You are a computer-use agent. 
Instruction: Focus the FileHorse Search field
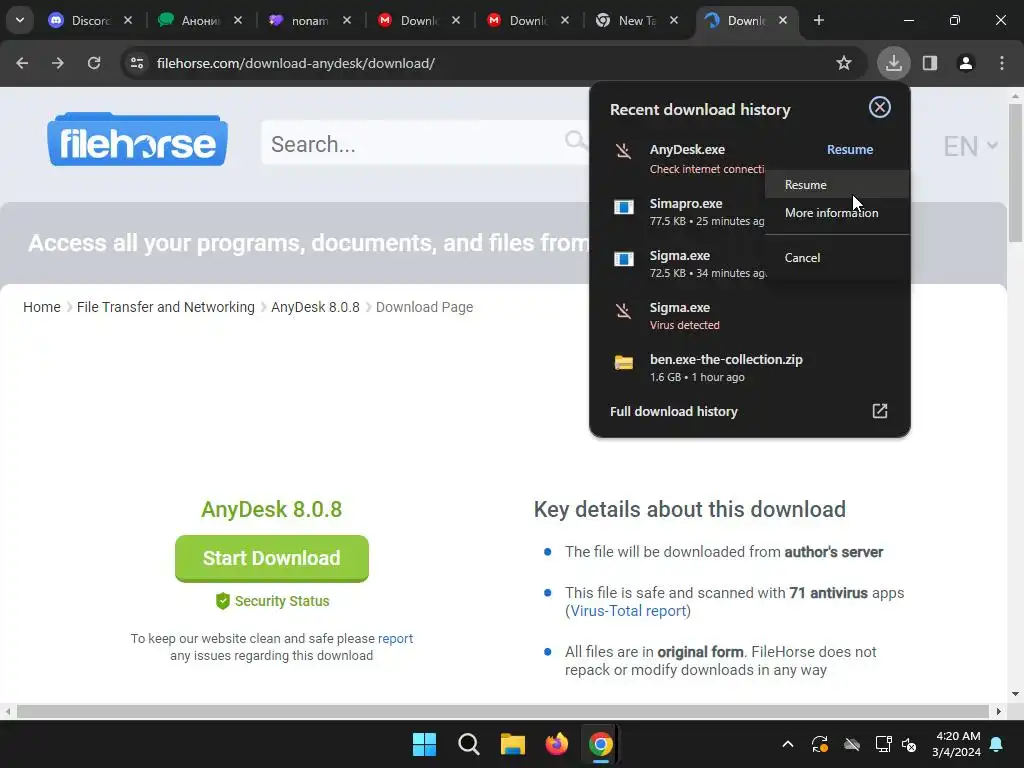[424, 143]
